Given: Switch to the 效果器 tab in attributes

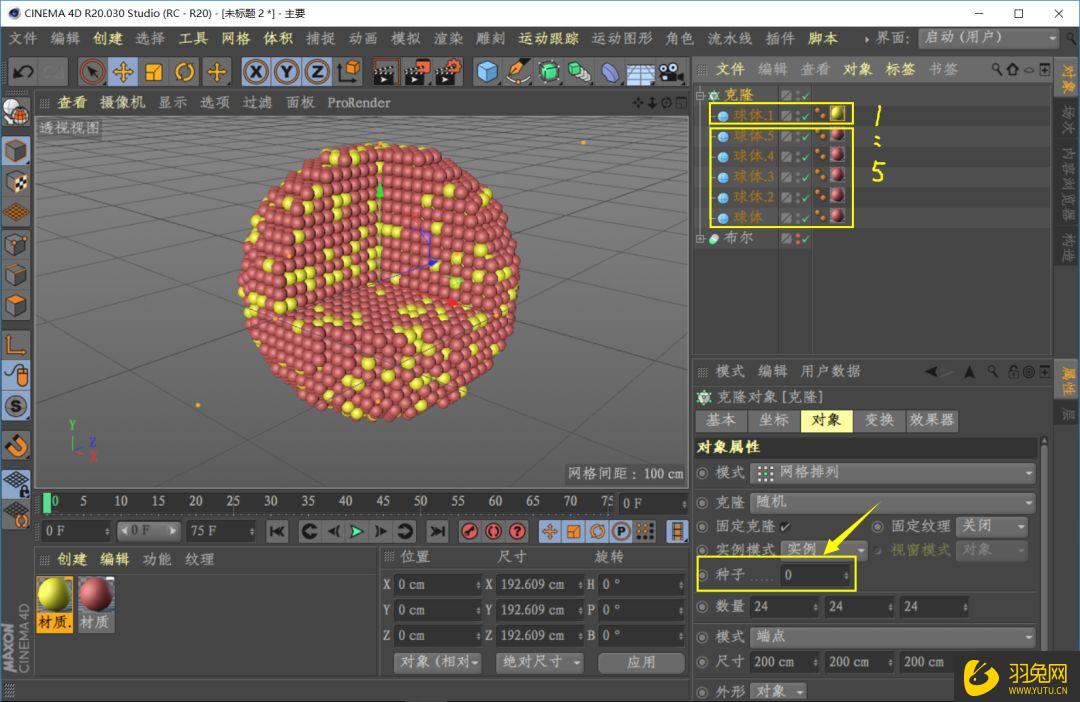Looking at the screenshot, I should pyautogui.click(x=932, y=421).
